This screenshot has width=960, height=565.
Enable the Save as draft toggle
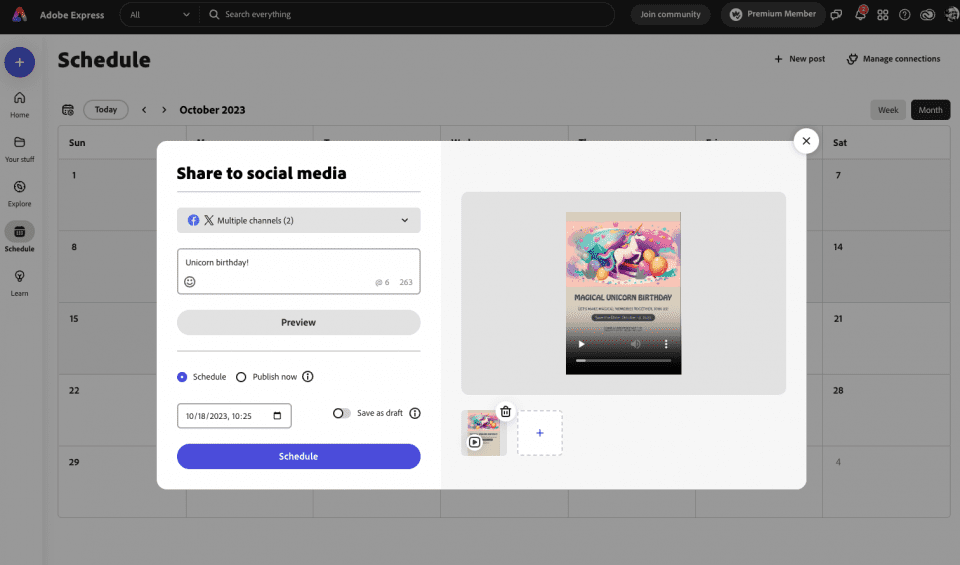pos(342,413)
